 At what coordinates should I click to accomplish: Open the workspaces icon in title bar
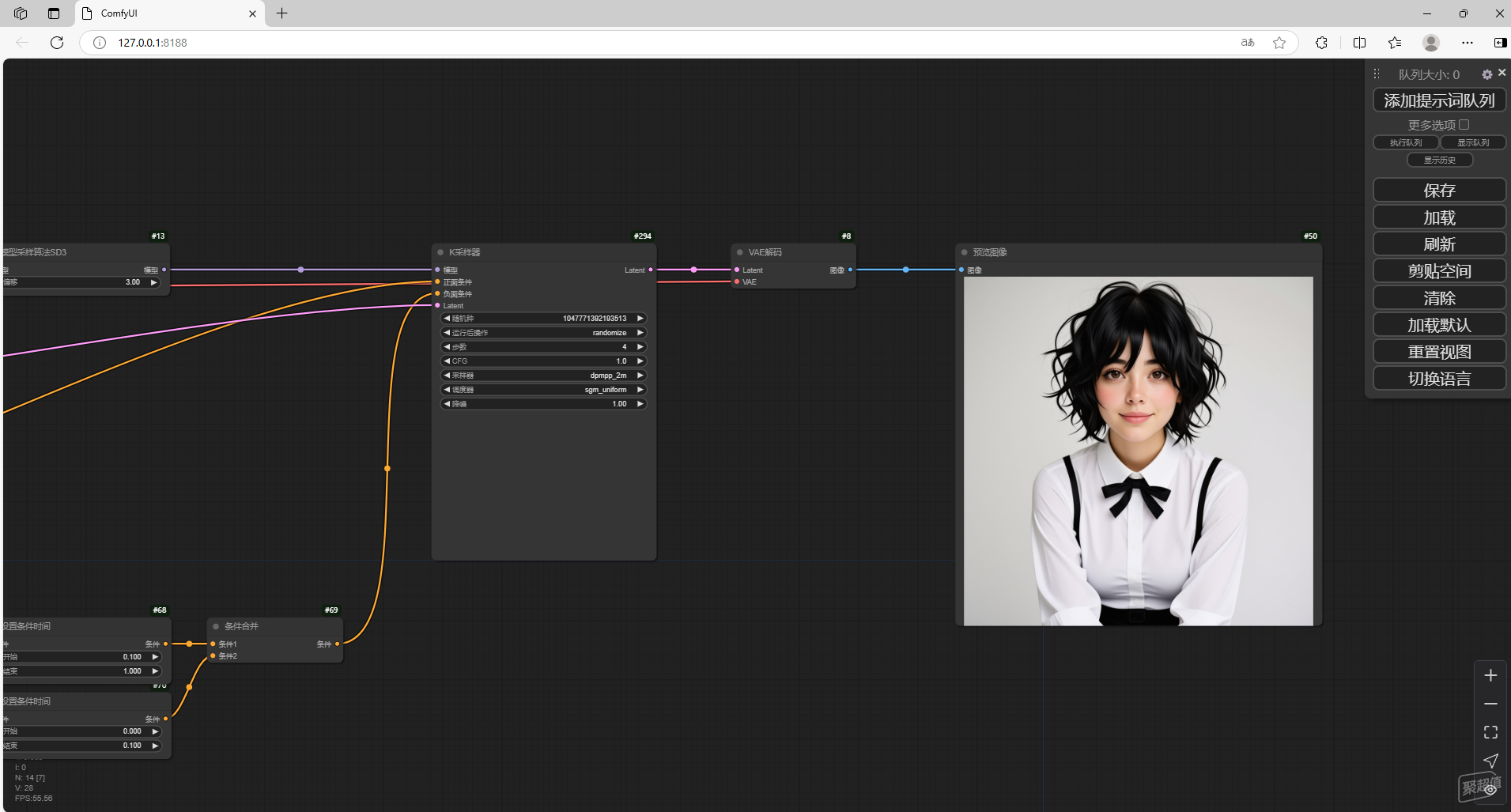21,13
